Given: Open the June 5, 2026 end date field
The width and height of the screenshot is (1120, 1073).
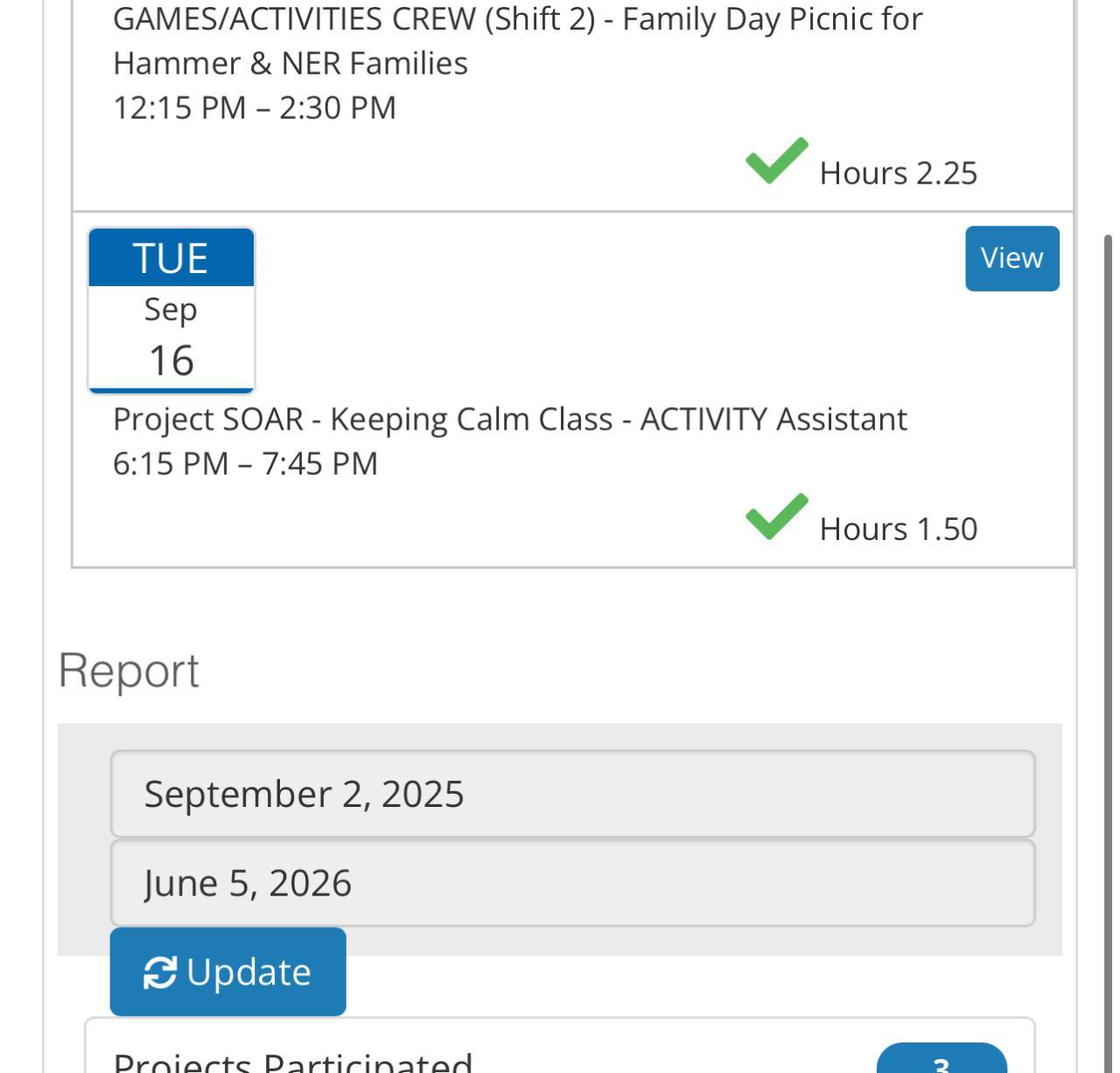Looking at the screenshot, I should pyautogui.click(x=572, y=883).
